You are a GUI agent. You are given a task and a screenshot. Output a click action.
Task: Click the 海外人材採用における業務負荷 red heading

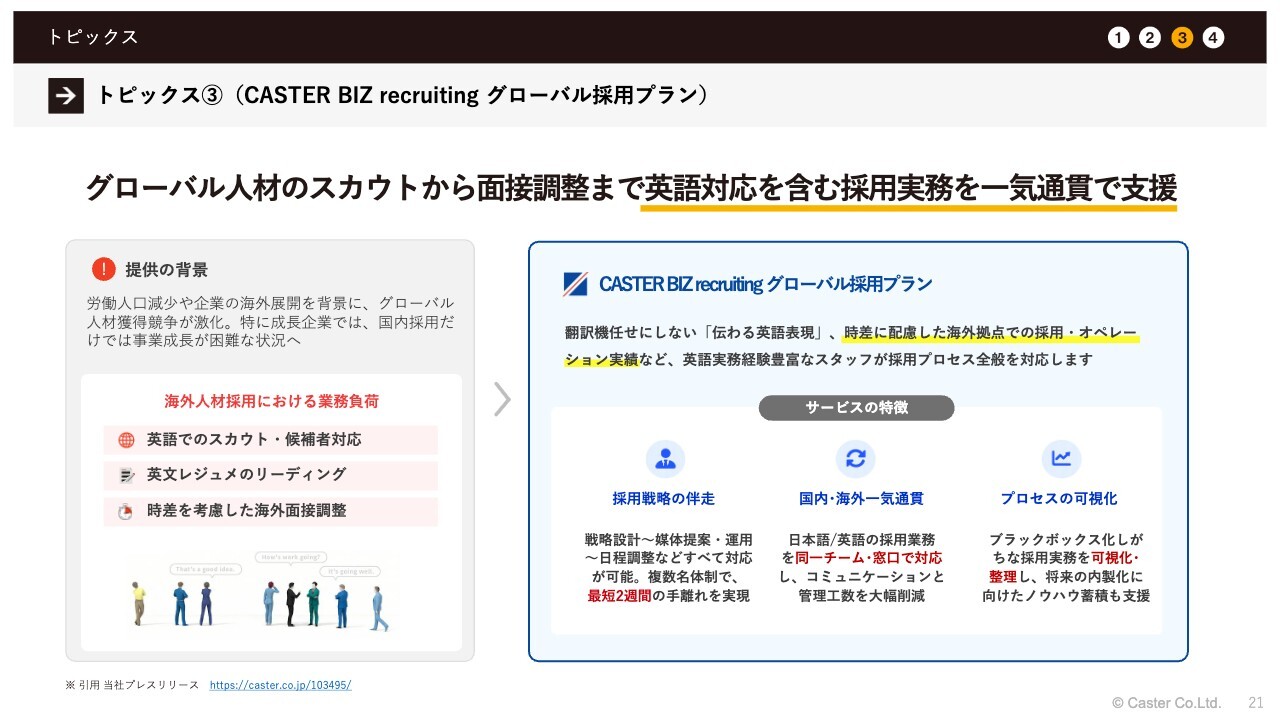click(271, 401)
